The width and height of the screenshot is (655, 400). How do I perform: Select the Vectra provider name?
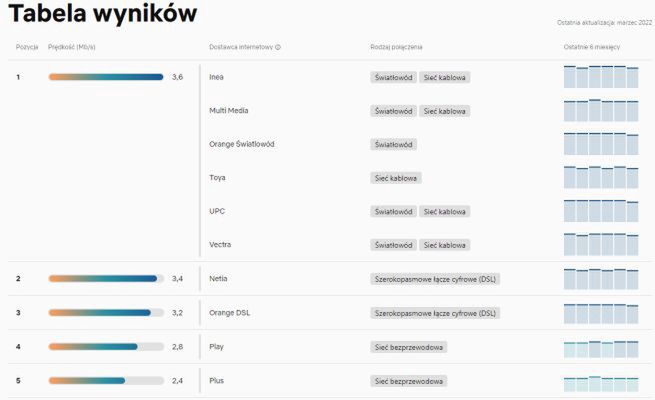220,245
